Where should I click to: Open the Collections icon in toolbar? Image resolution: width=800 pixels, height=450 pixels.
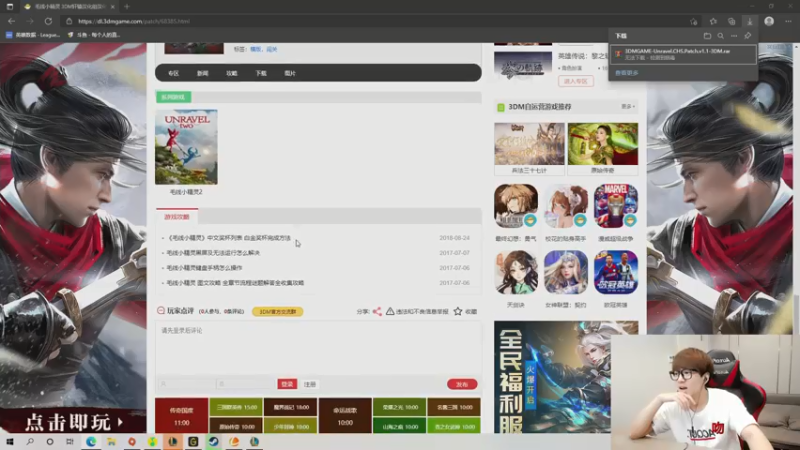[732, 21]
